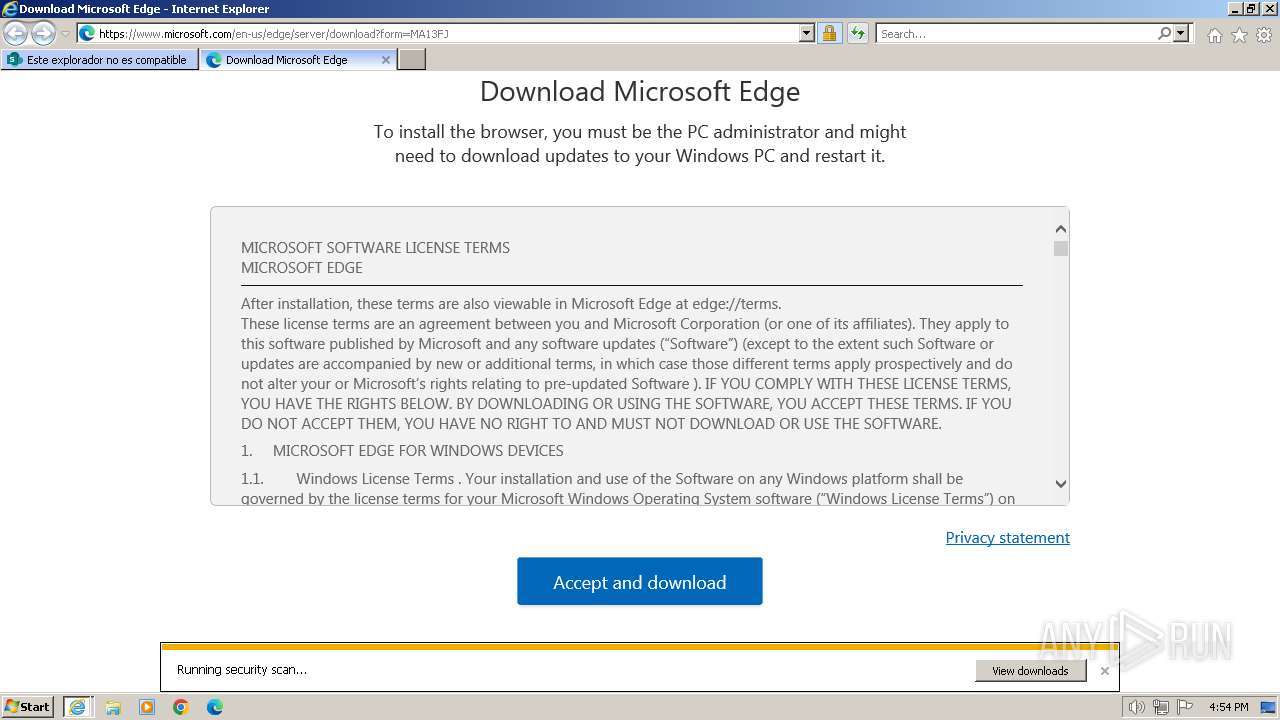
Task: Open a new blank tab
Action: coord(412,60)
